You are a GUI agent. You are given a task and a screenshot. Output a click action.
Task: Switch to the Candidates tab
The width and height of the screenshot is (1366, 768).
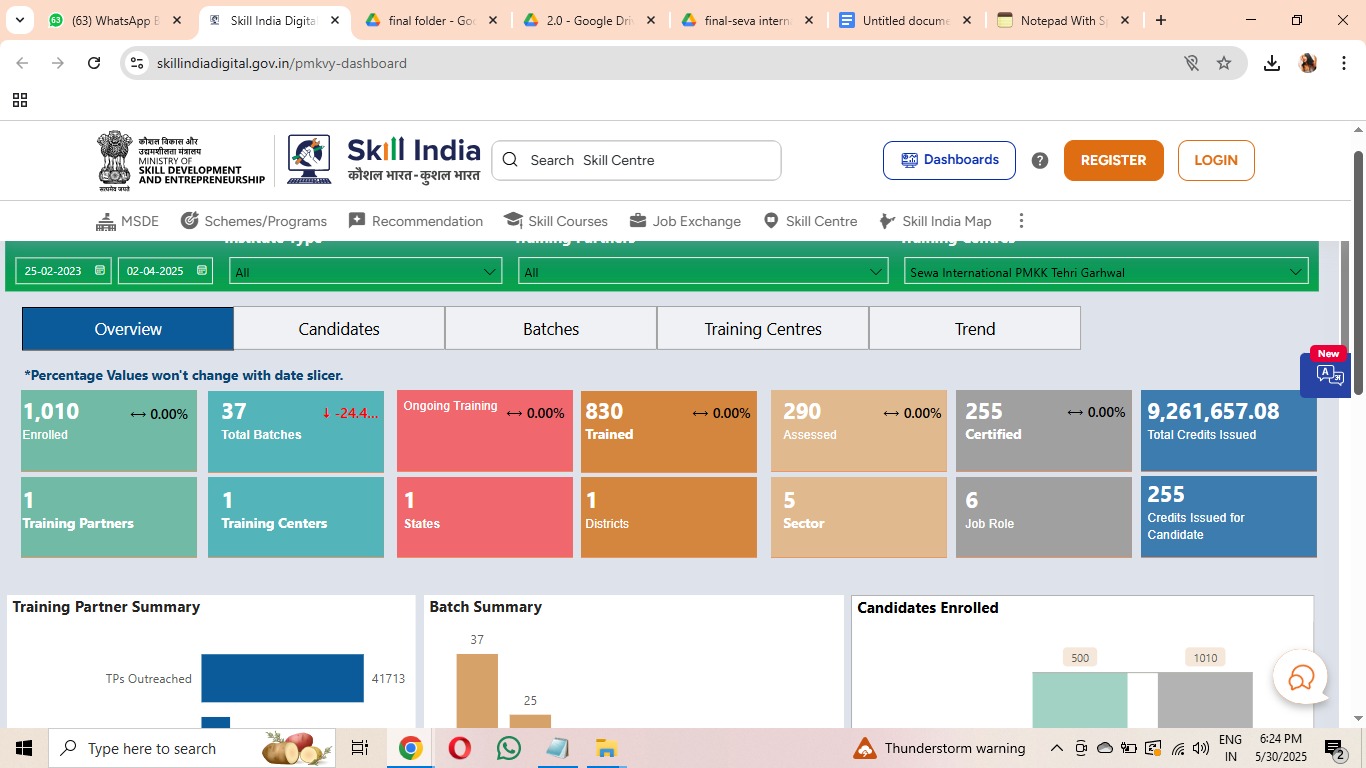[339, 328]
